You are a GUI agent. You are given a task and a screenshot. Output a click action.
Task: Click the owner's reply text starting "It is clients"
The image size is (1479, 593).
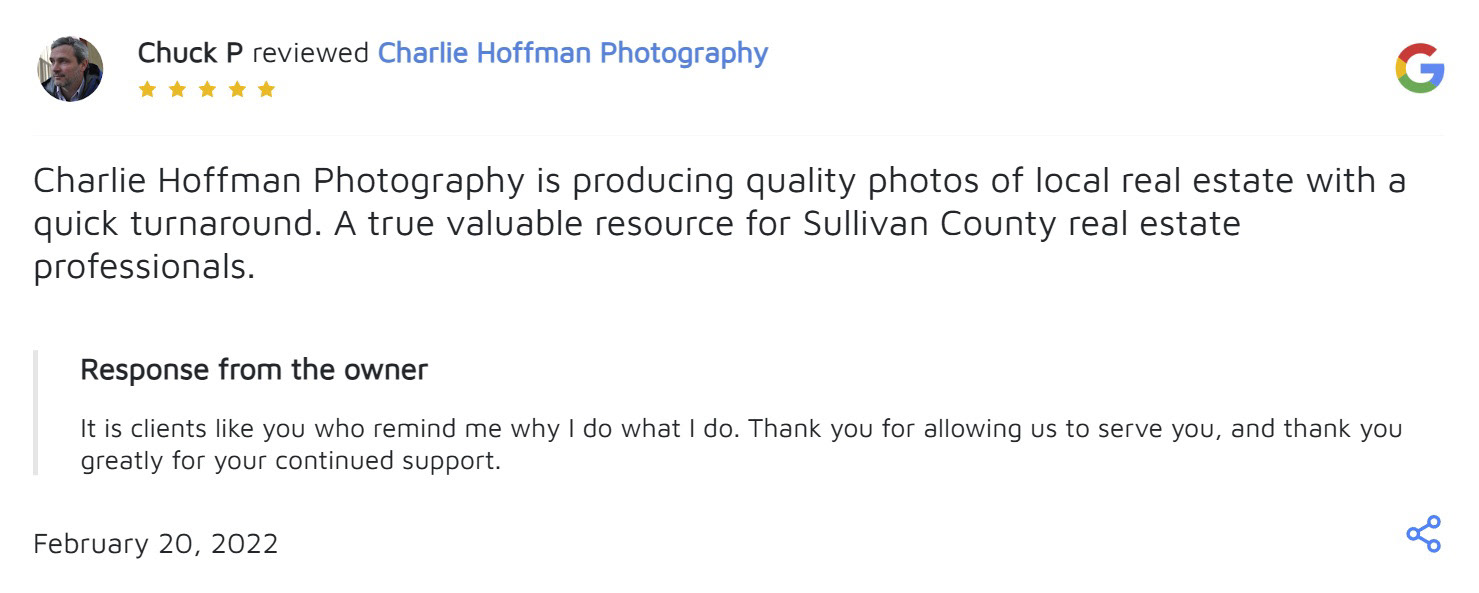click(740, 429)
